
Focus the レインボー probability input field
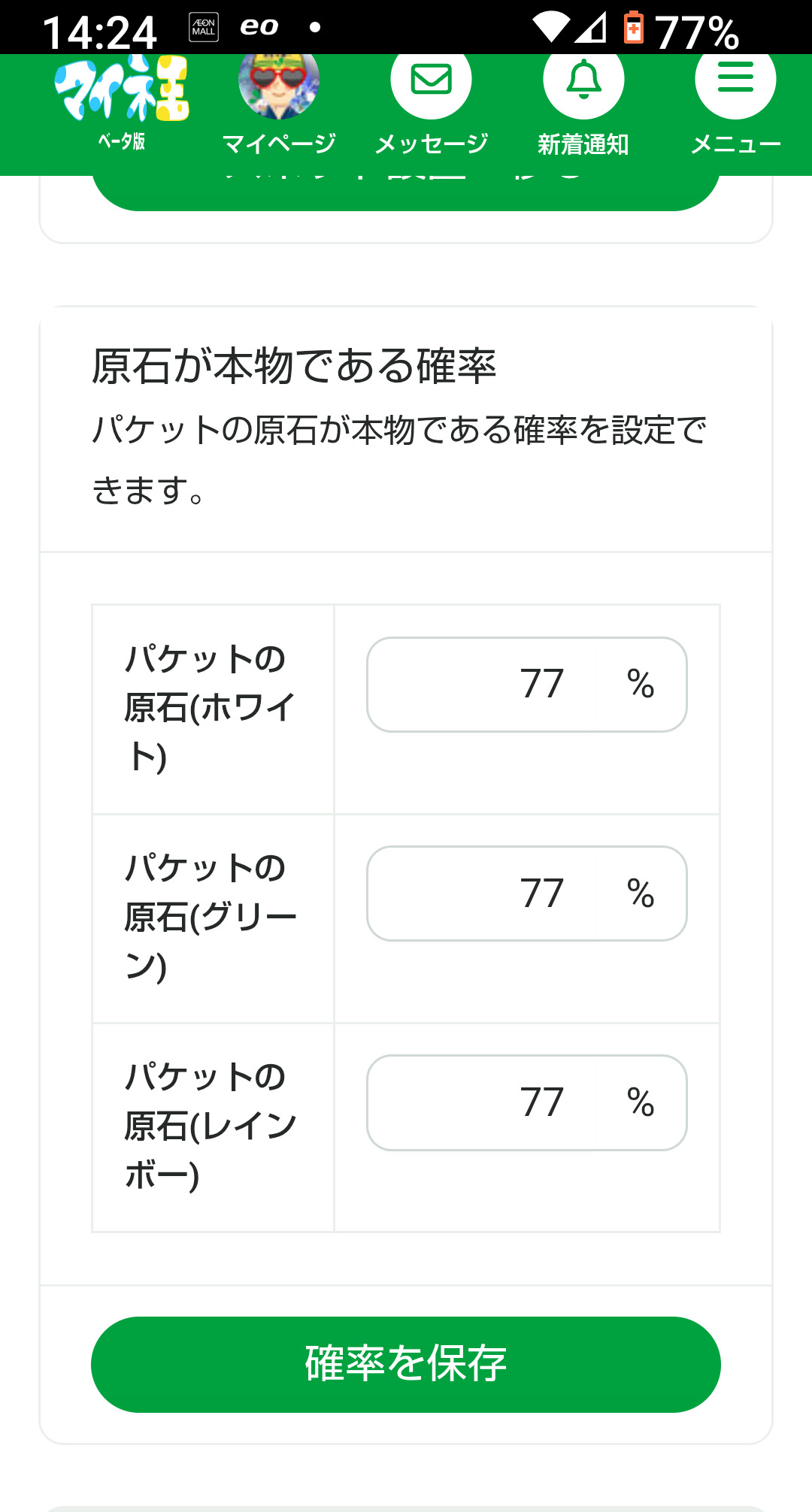pyautogui.click(x=526, y=1102)
